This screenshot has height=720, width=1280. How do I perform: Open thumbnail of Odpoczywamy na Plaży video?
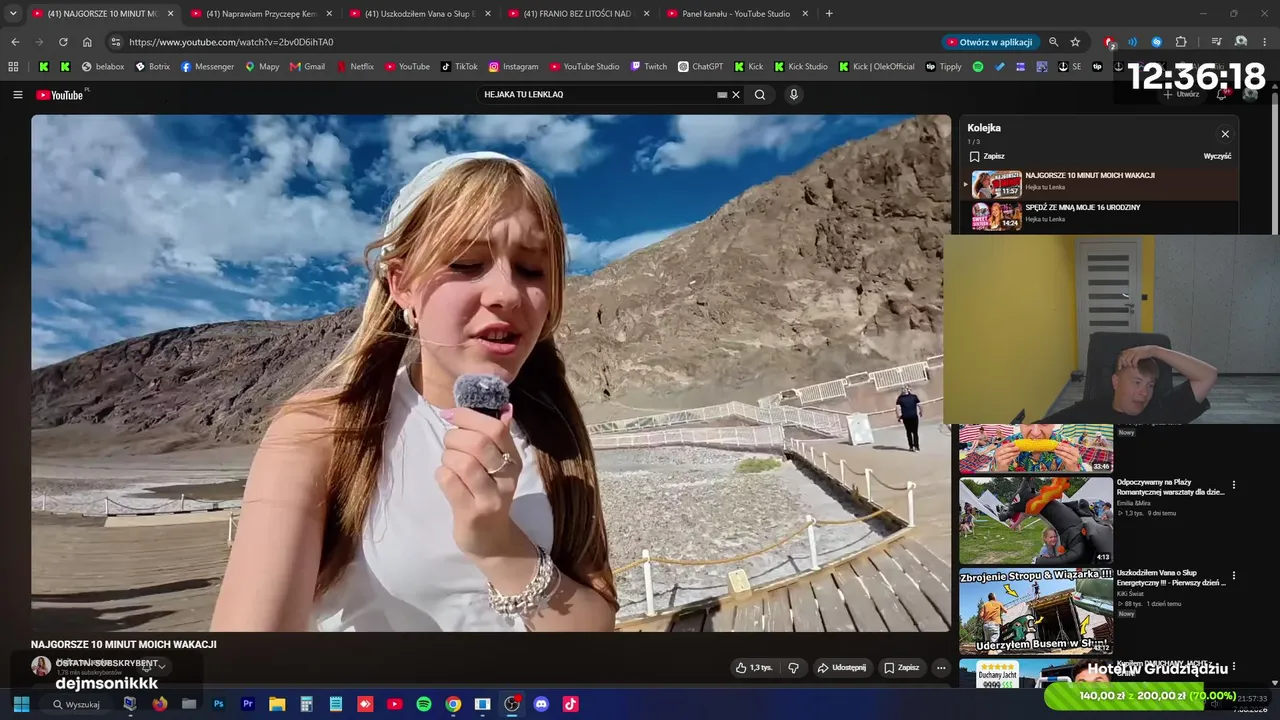click(1036, 520)
